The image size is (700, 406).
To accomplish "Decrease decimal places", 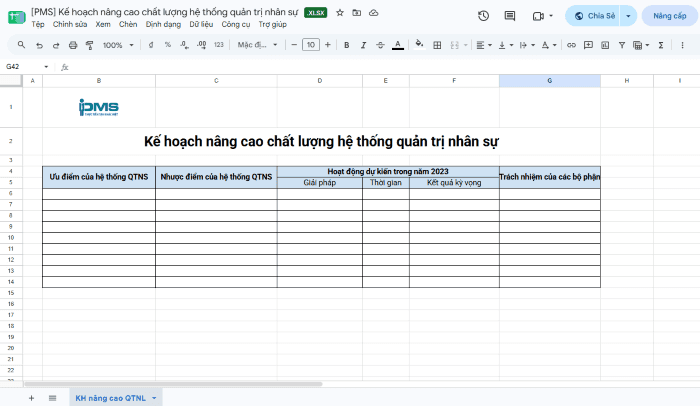I will coord(184,45).
